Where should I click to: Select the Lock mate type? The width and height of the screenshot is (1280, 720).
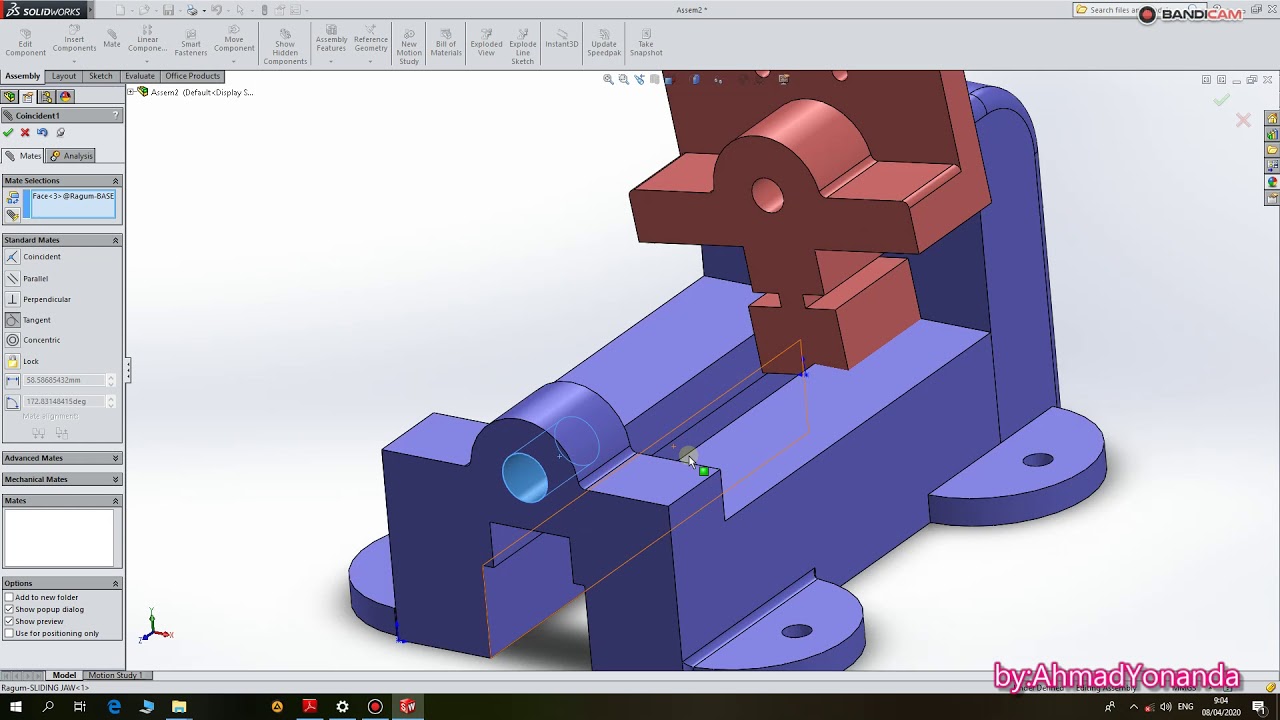22,361
